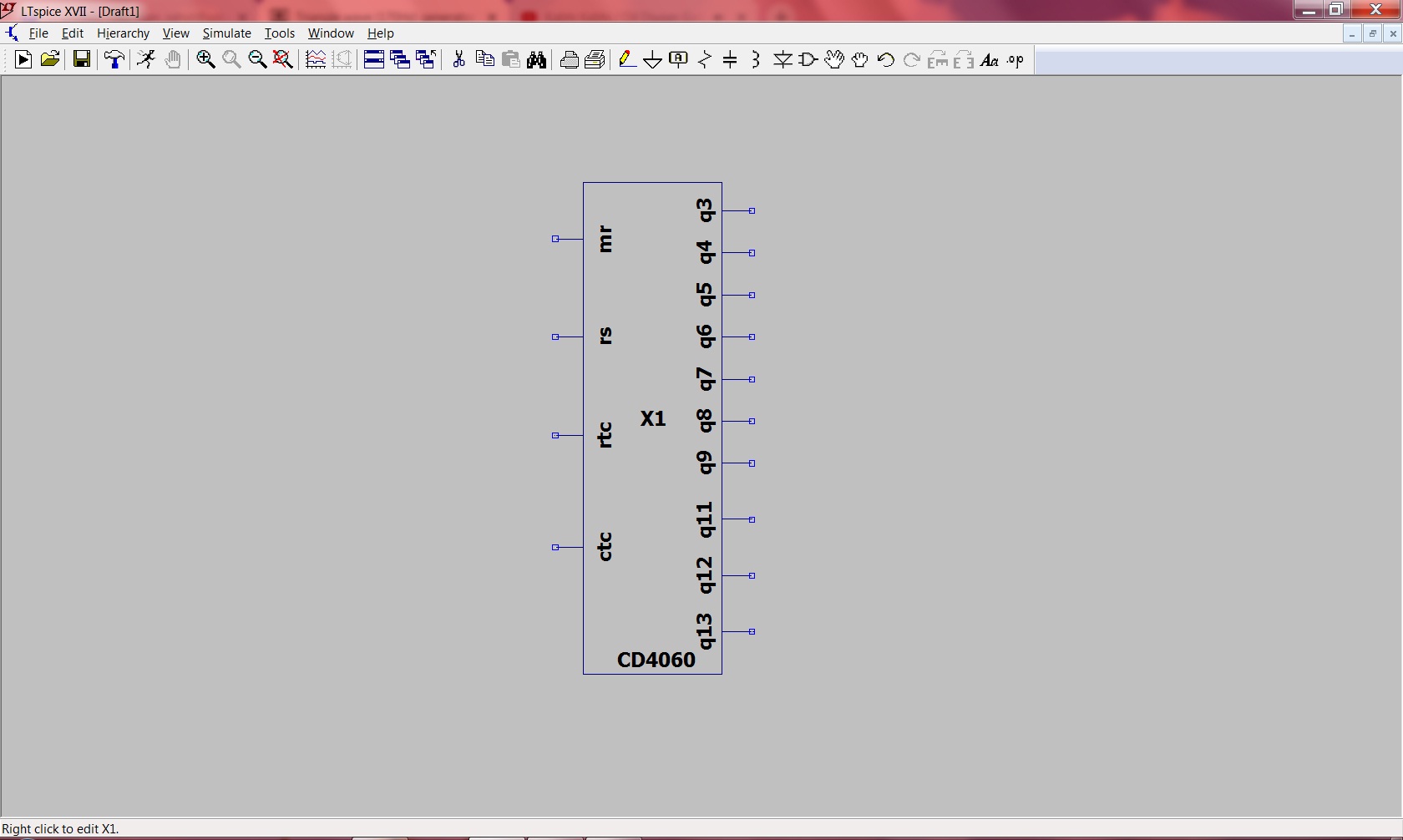Place a Resistor component

tap(705, 59)
